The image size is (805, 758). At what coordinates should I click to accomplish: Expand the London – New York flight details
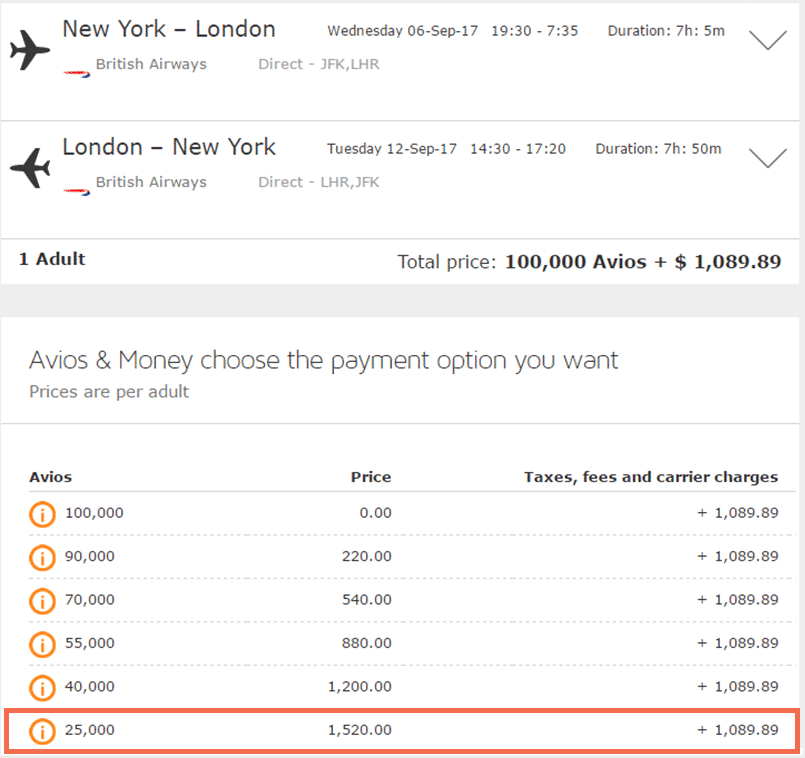[768, 158]
